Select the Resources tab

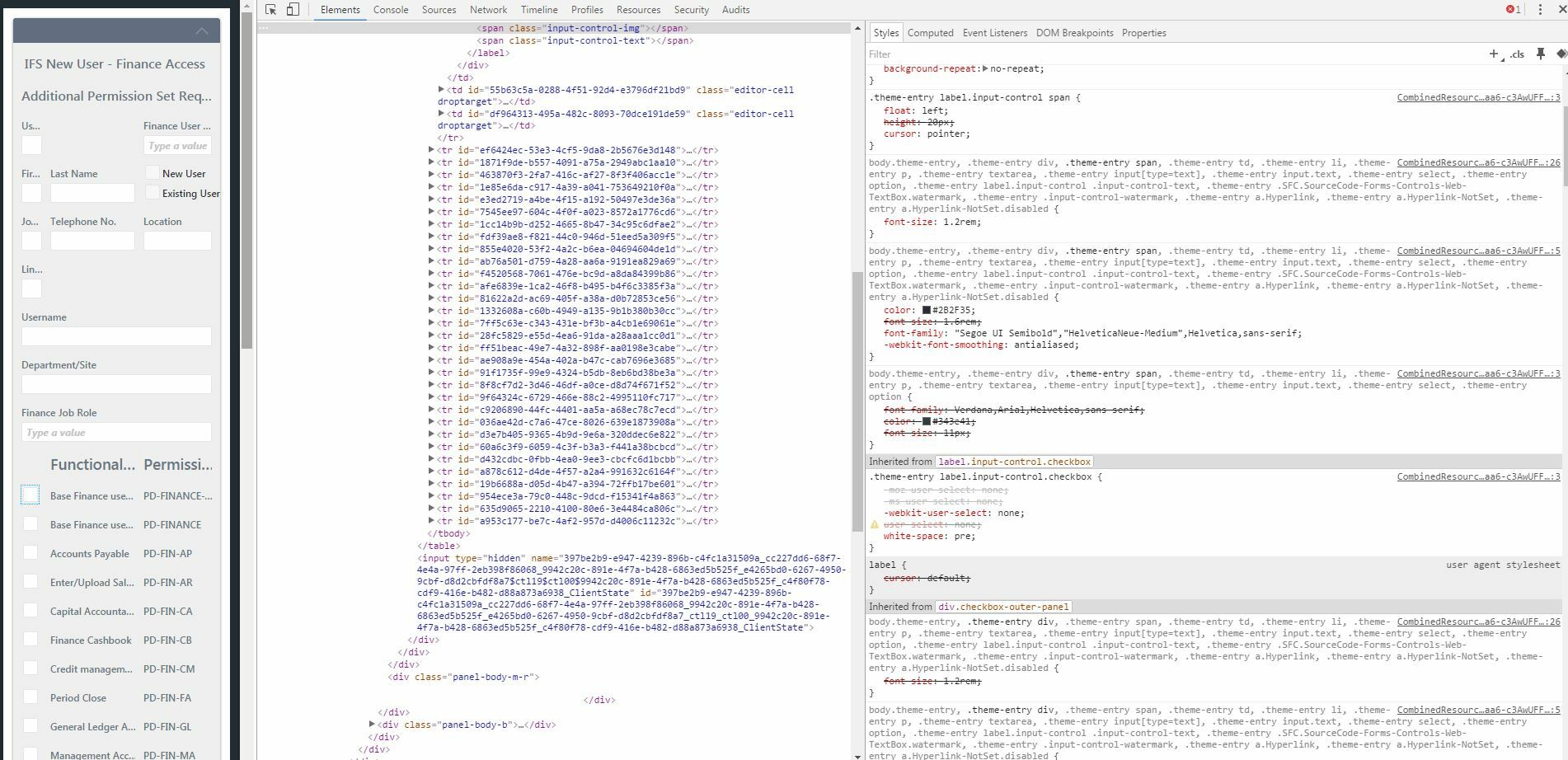[638, 10]
